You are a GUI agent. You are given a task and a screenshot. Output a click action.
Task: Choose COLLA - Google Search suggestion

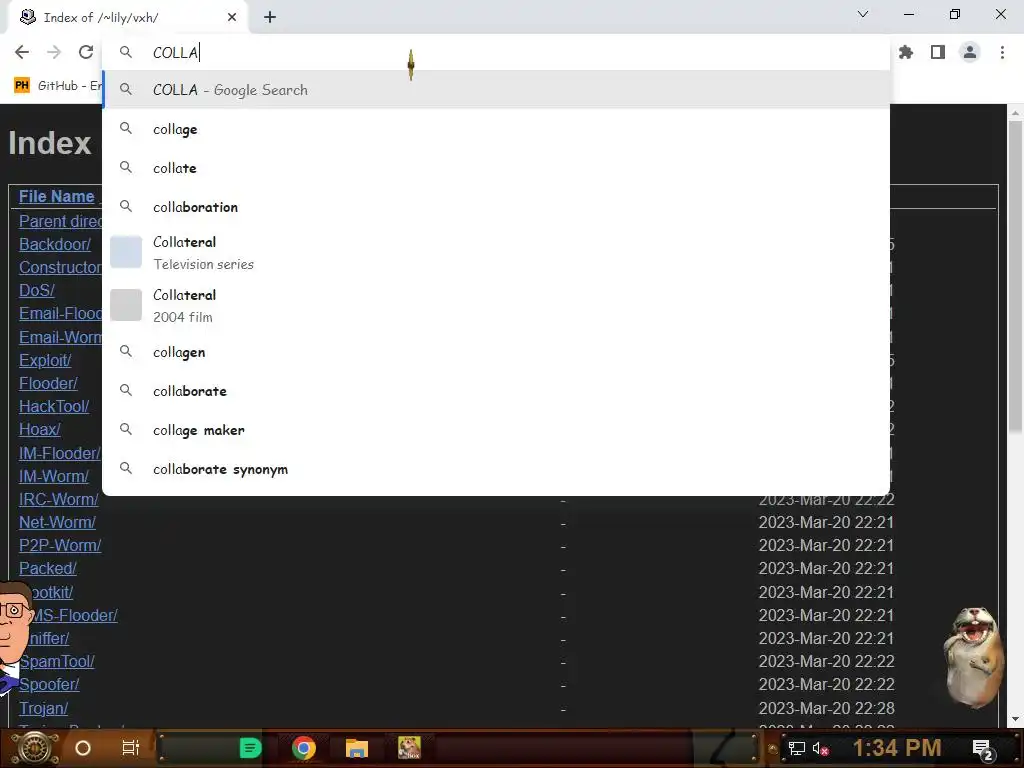click(x=496, y=89)
